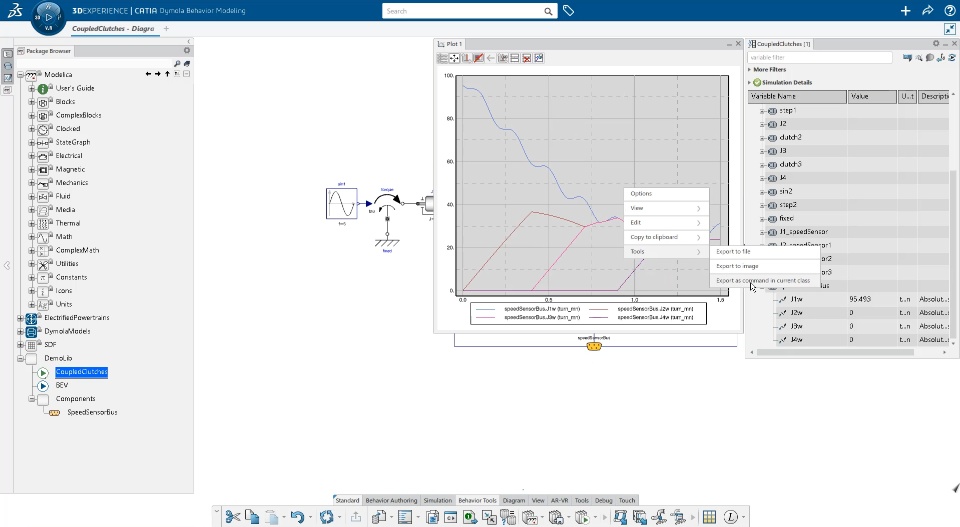
Task: Open the Diagram toolbar tab
Action: click(x=514, y=500)
